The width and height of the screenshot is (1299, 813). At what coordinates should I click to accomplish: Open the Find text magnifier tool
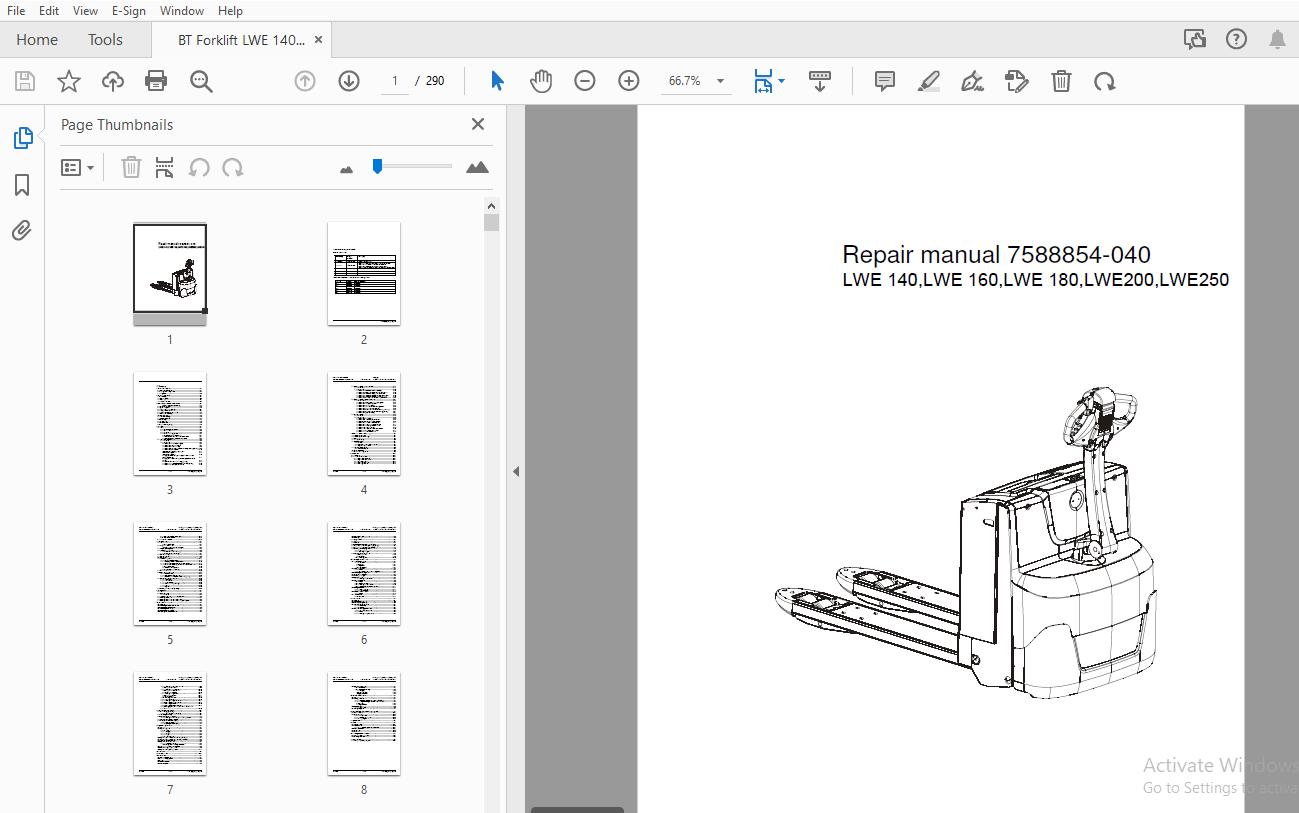click(202, 81)
